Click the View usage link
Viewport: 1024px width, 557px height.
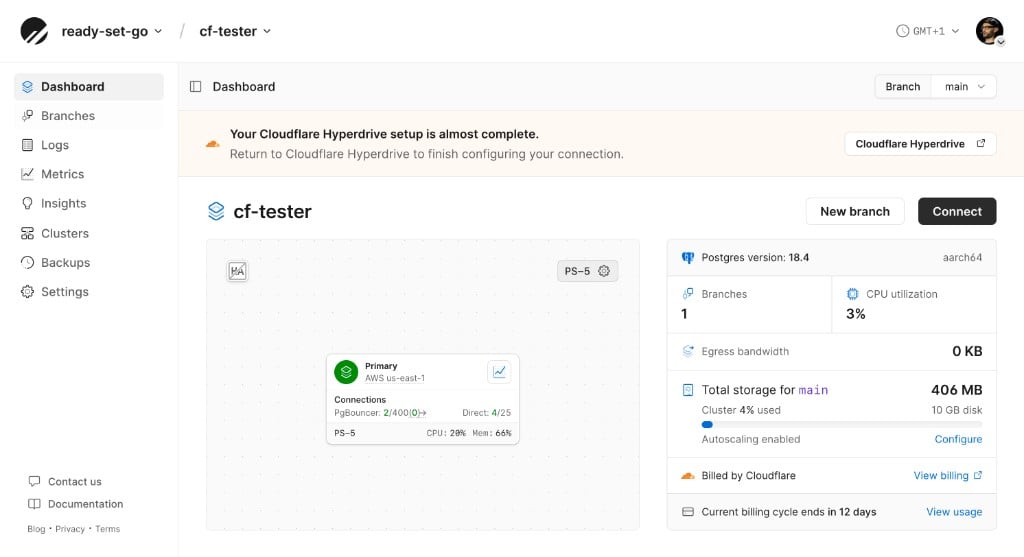click(954, 512)
